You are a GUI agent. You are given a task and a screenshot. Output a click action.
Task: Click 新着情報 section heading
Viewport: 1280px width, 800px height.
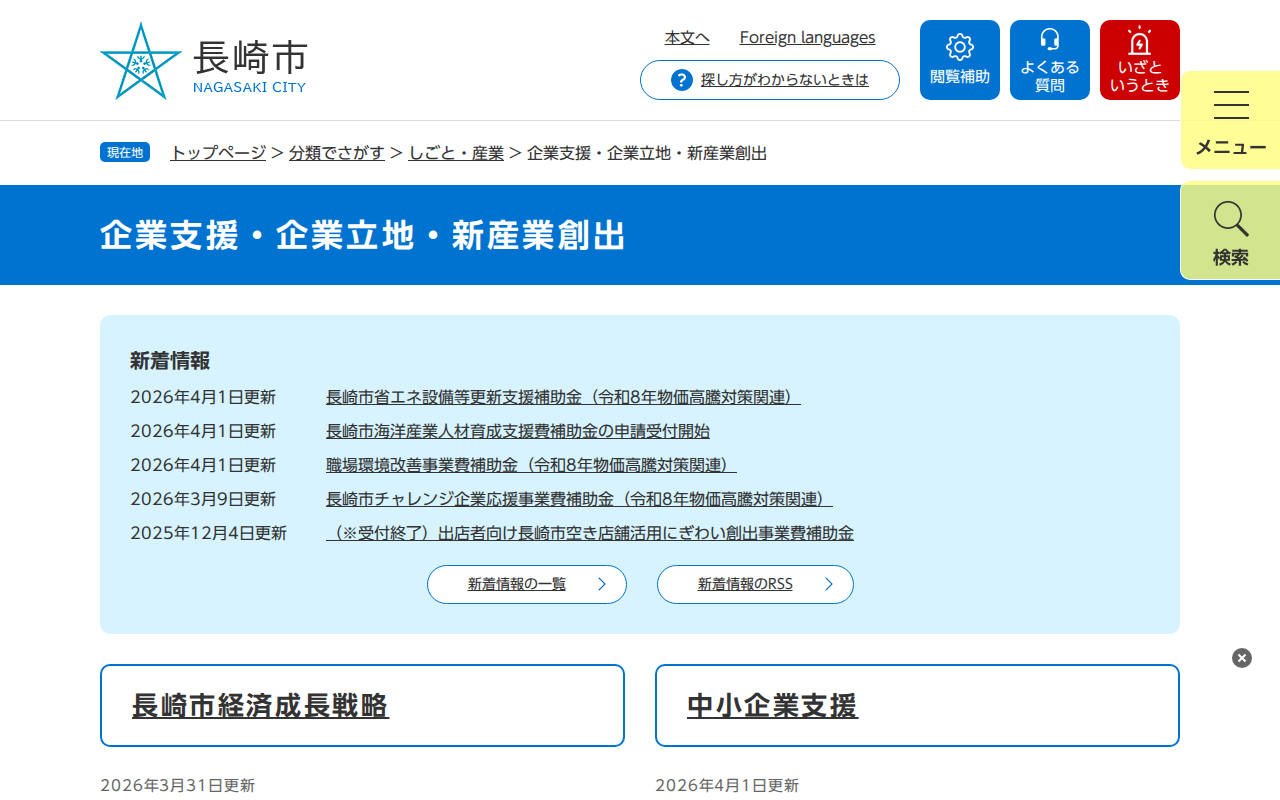pos(170,361)
